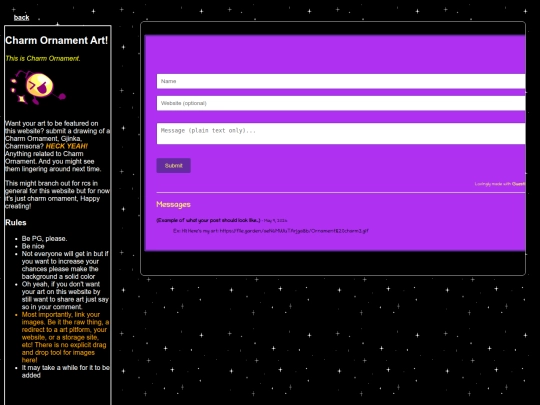Click the 'Charm Ornament Art!' heading
Viewport: 540px width, 405px height.
56,40
